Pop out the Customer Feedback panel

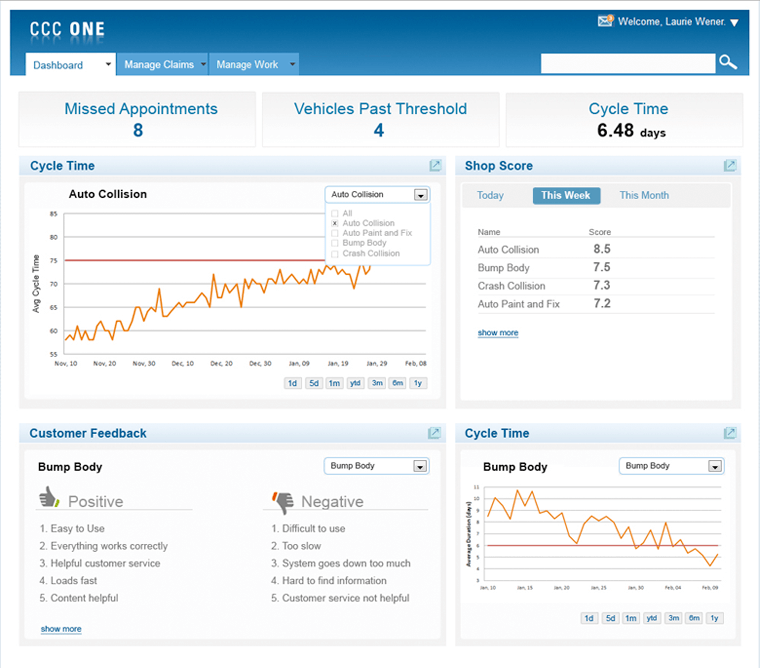click(x=434, y=433)
